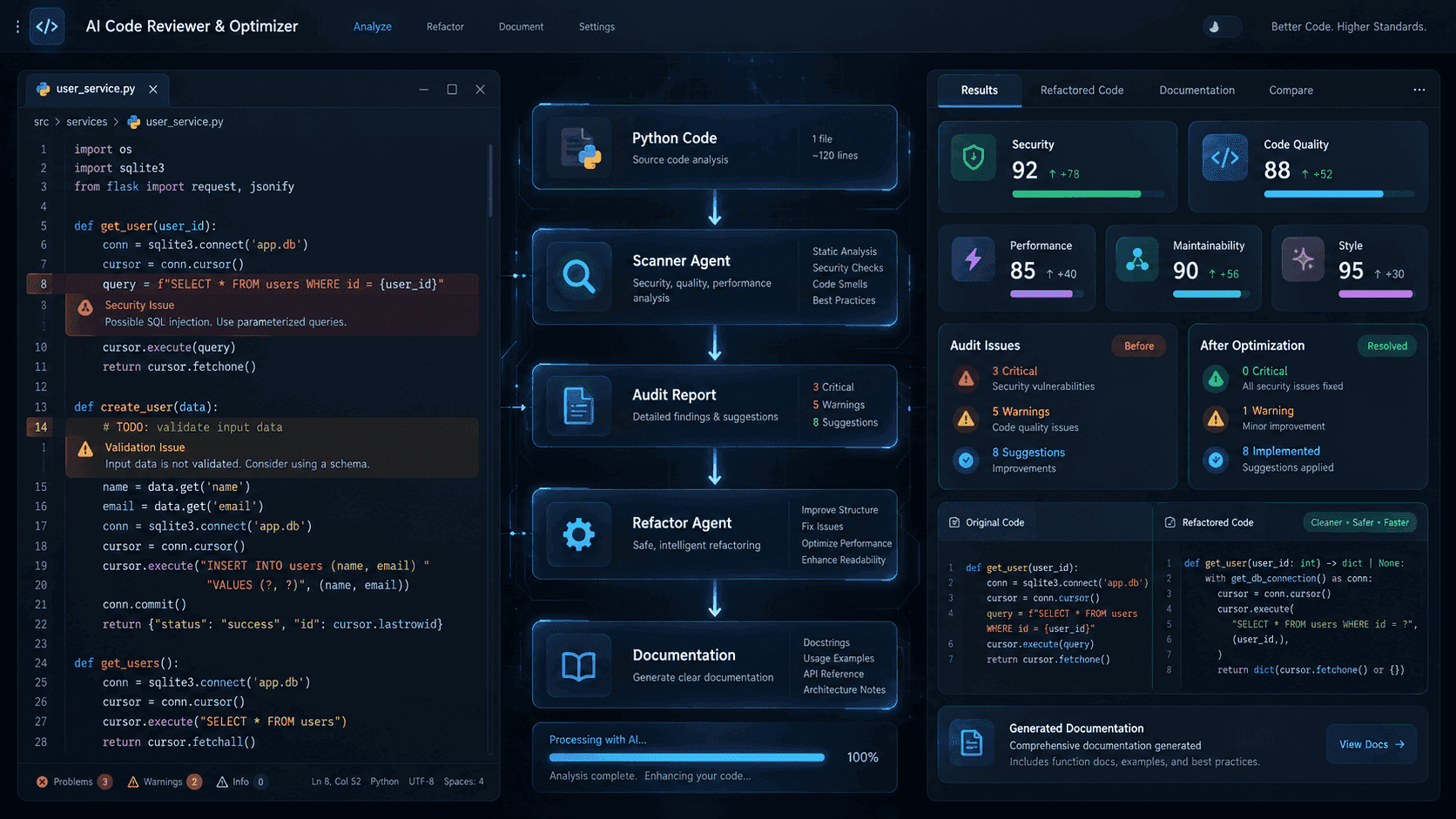
Task: Close the user_service.py editor tab
Action: click(153, 89)
